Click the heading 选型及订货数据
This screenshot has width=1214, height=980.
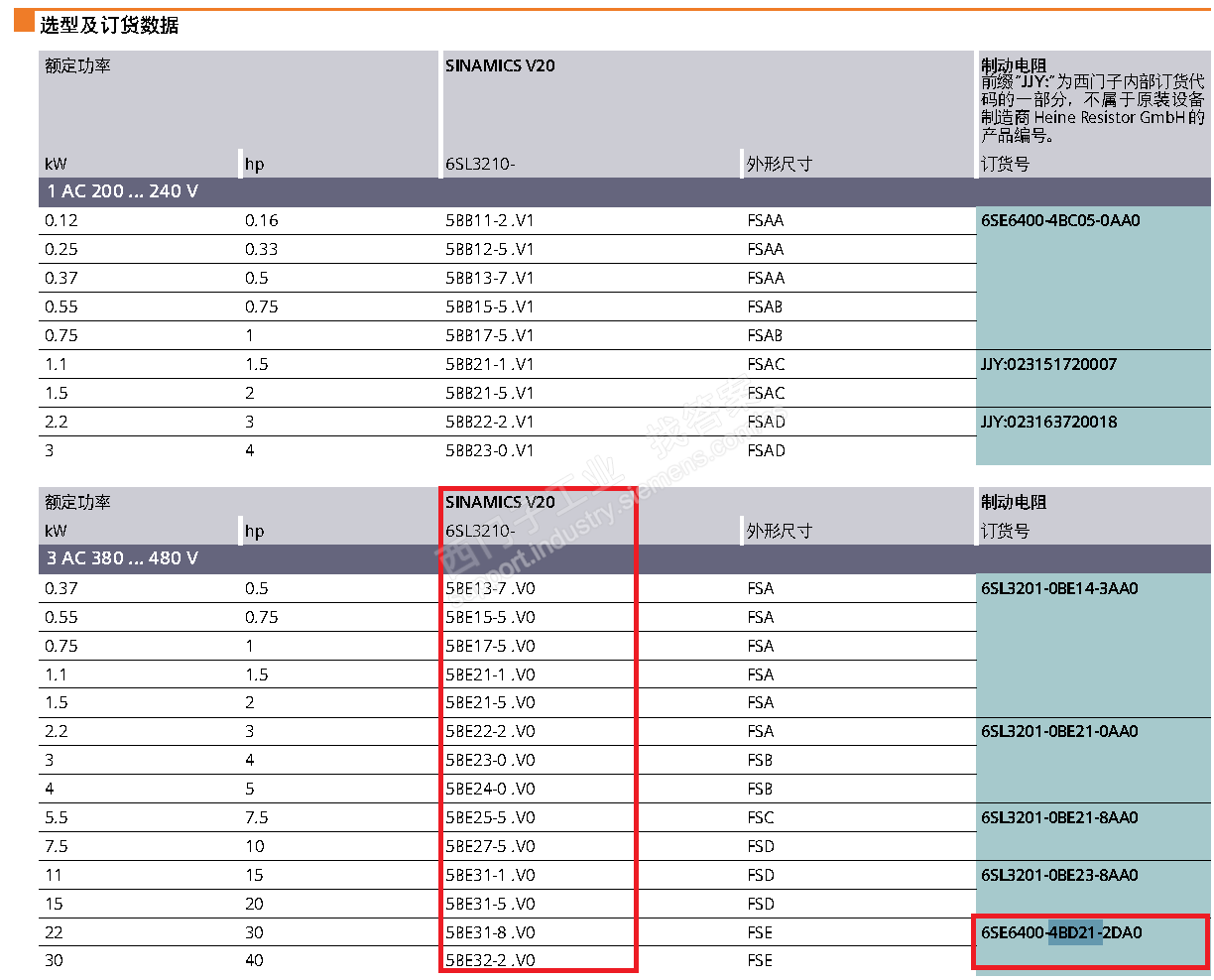click(x=109, y=25)
